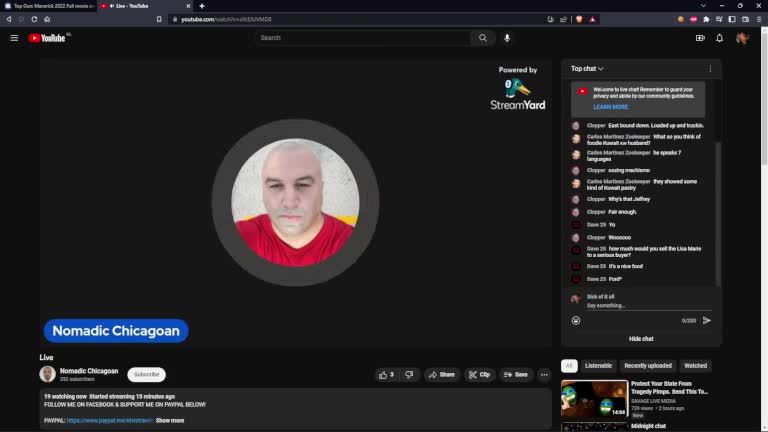
Task: Click LEARN MORE in chat notice
Action: click(x=610, y=107)
